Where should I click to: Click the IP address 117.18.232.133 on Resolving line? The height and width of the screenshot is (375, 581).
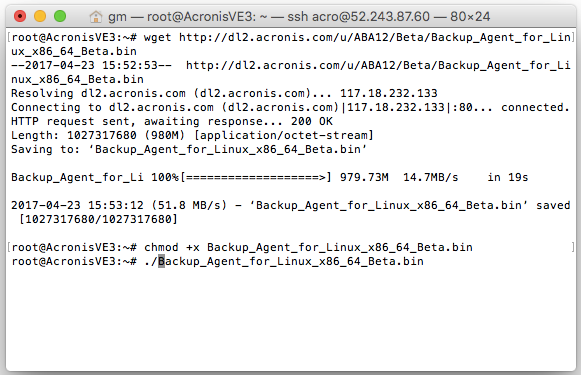point(389,93)
